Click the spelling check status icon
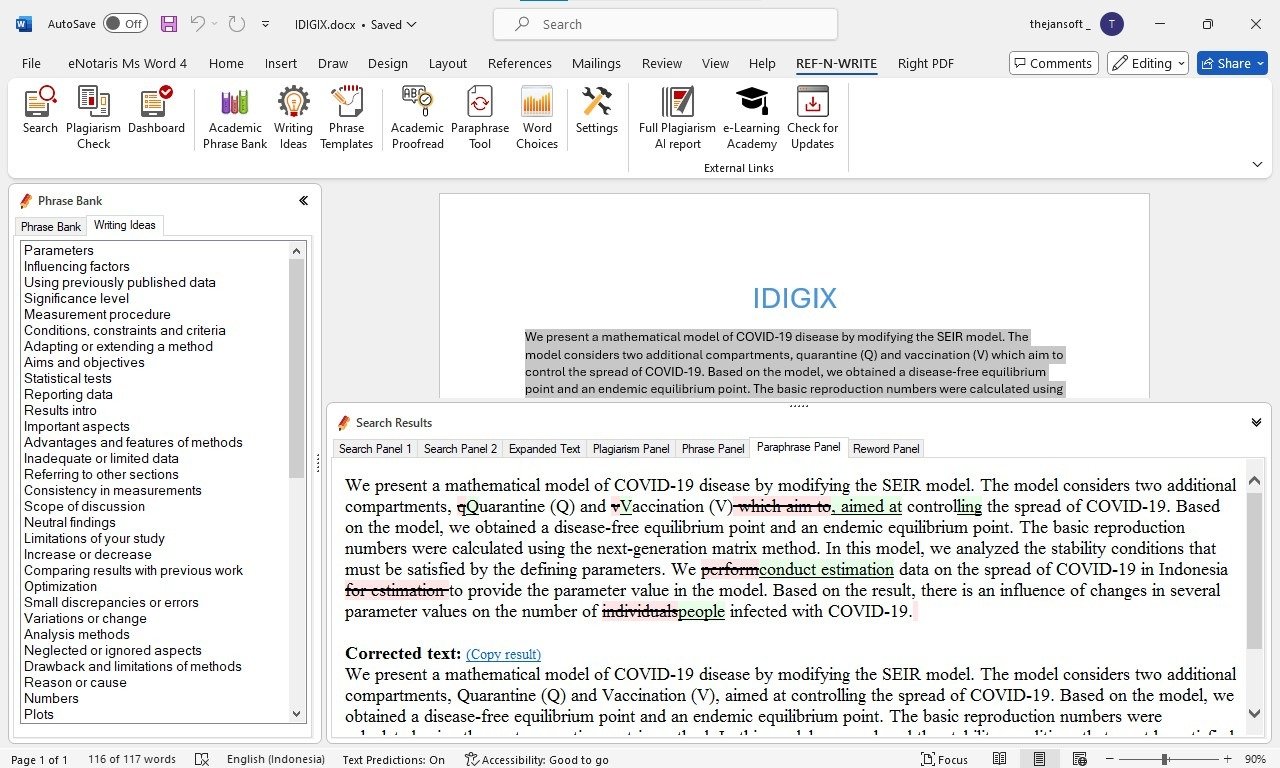 pyautogui.click(x=202, y=759)
